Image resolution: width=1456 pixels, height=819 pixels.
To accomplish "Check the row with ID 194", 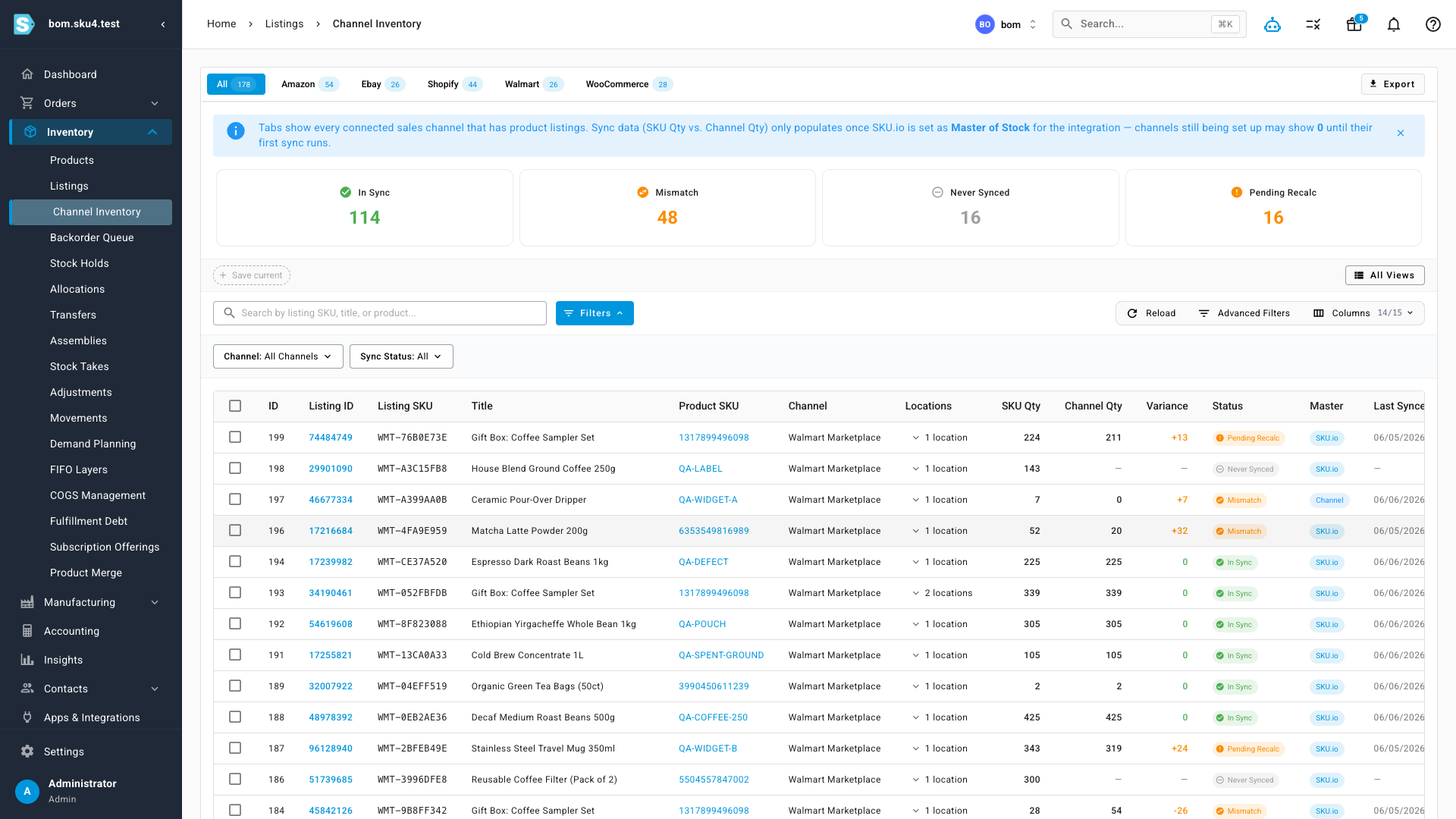I will coord(235,562).
